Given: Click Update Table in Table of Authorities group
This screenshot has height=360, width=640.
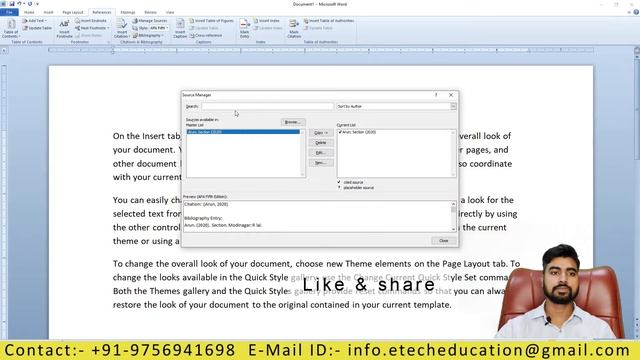Looking at the screenshot, I should coord(318,28).
